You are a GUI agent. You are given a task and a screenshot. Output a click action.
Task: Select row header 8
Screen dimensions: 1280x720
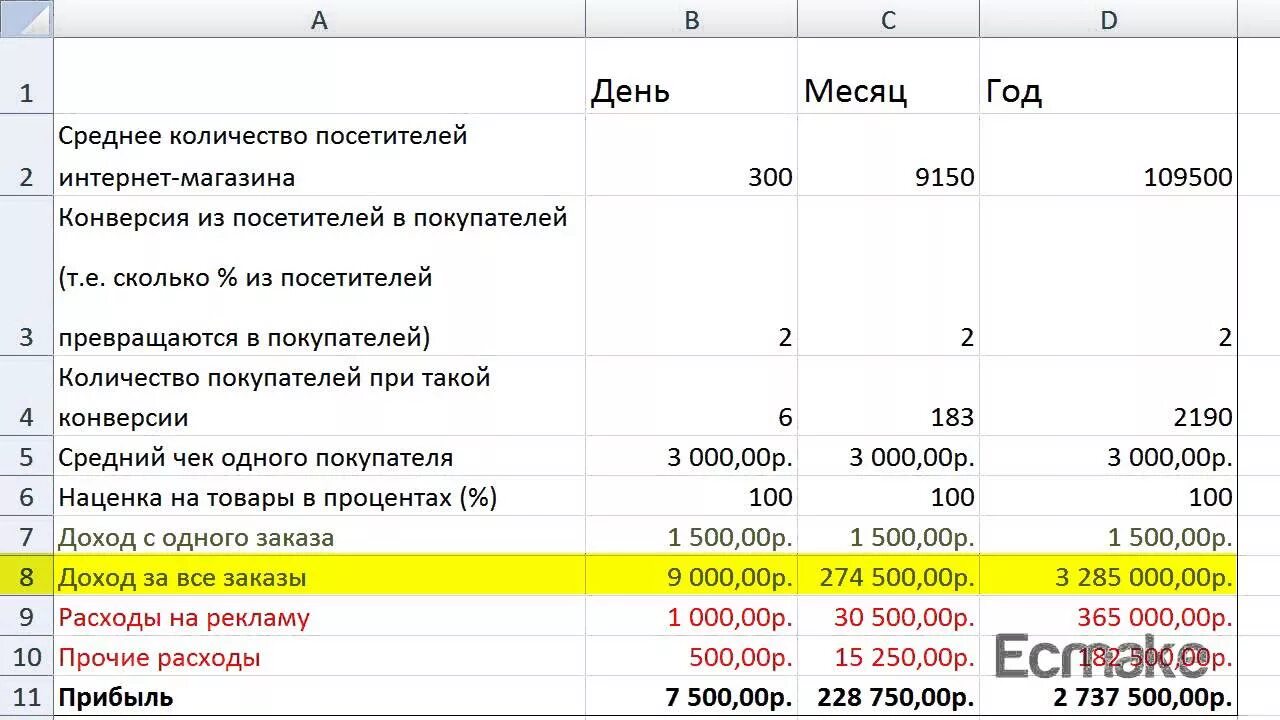27,577
